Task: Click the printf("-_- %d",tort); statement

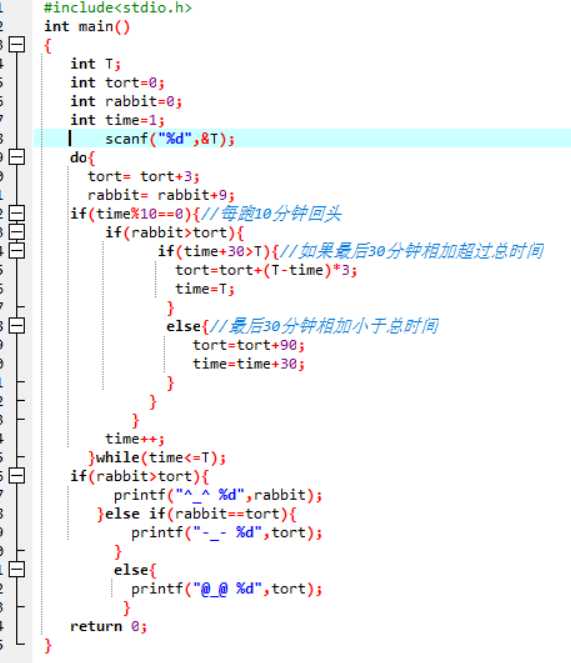Action: pyautogui.click(x=227, y=532)
